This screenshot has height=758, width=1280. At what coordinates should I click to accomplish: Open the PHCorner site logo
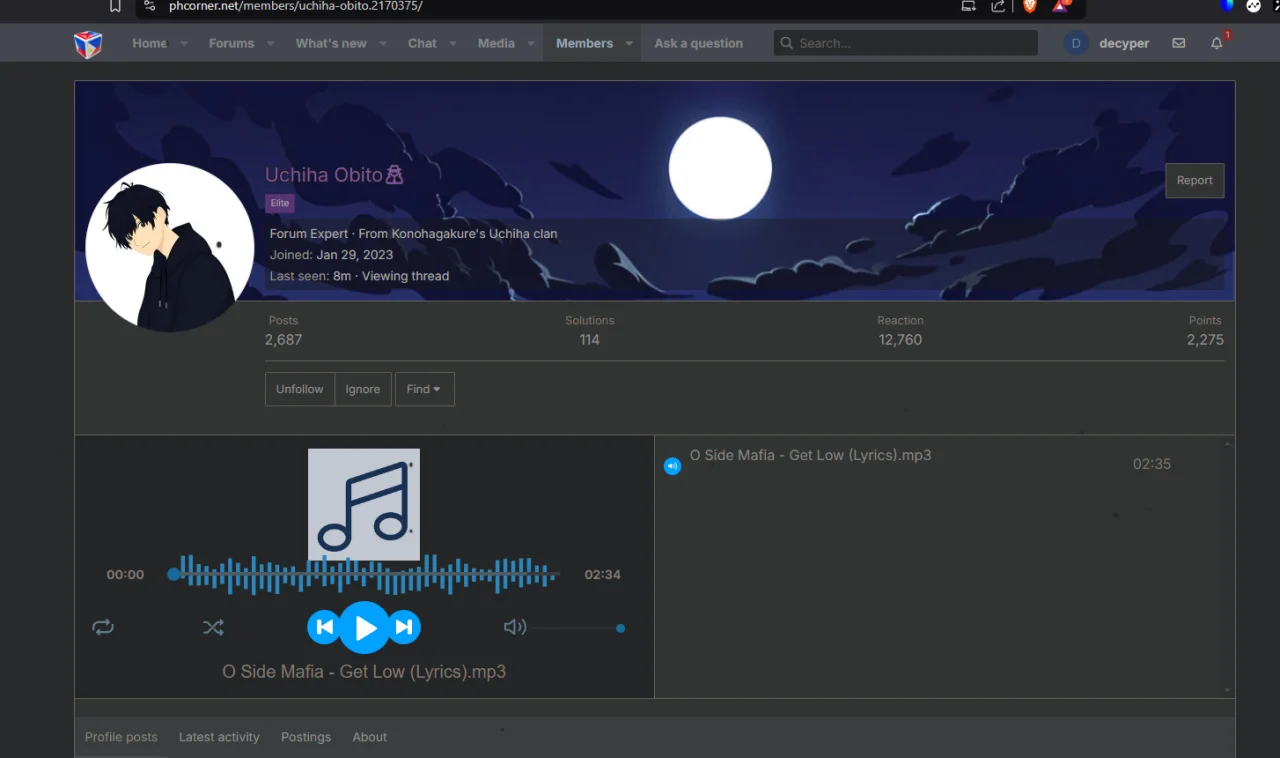click(x=88, y=44)
